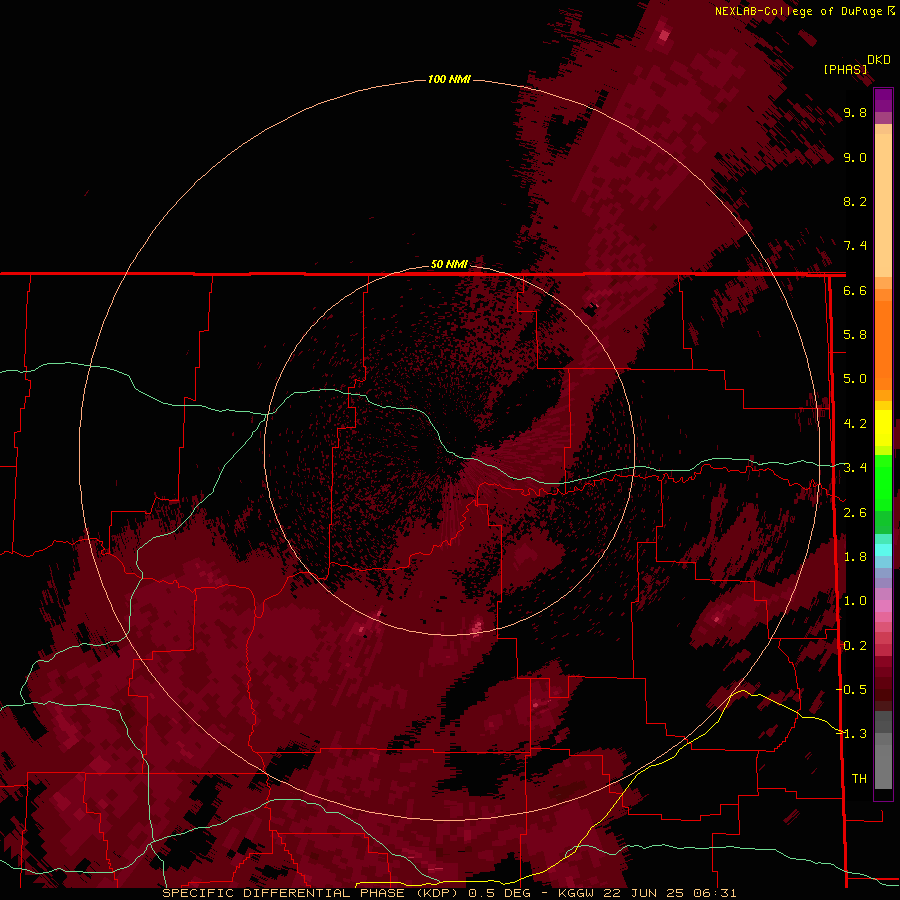Screen dimensions: 900x900
Task: Select the 3.4 value on color scale
Action: pos(855,468)
